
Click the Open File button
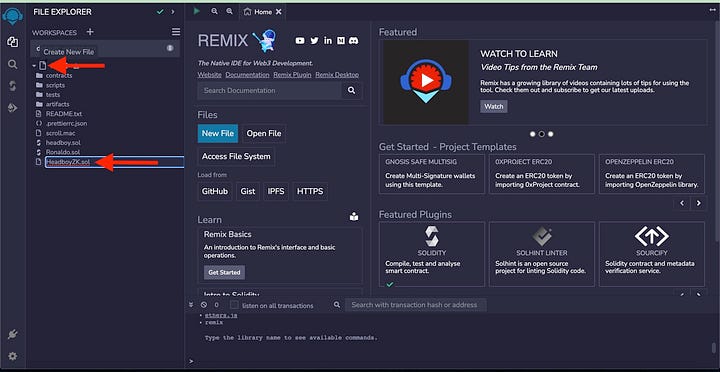click(264, 134)
